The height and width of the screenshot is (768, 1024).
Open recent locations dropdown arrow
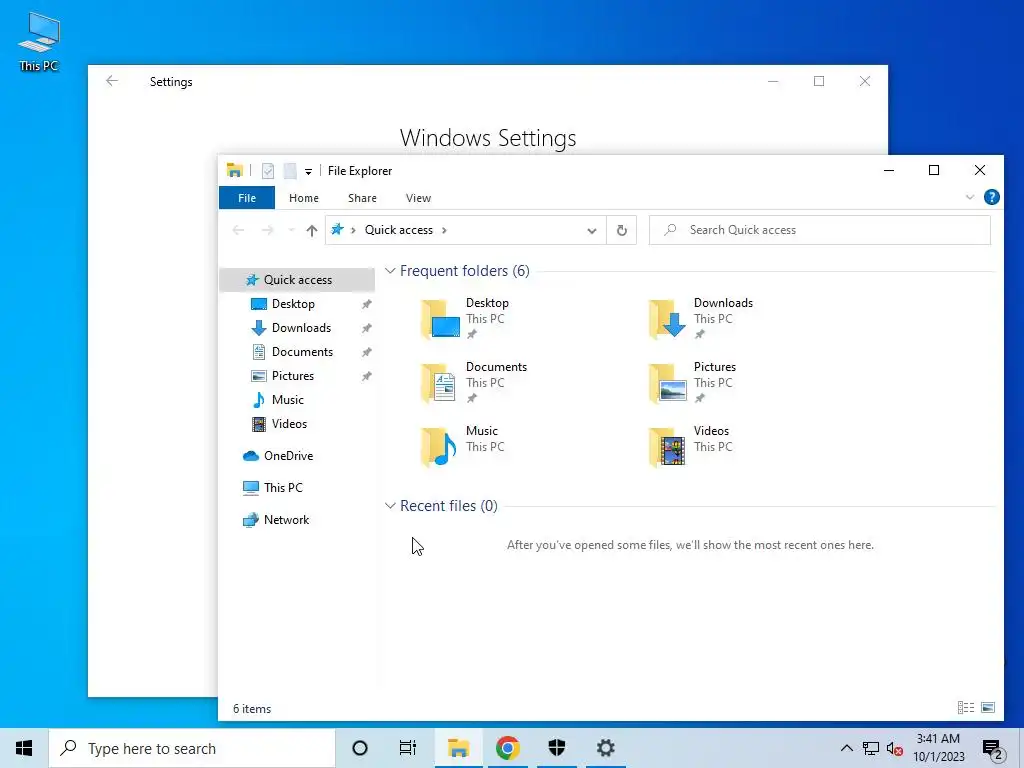[291, 230]
